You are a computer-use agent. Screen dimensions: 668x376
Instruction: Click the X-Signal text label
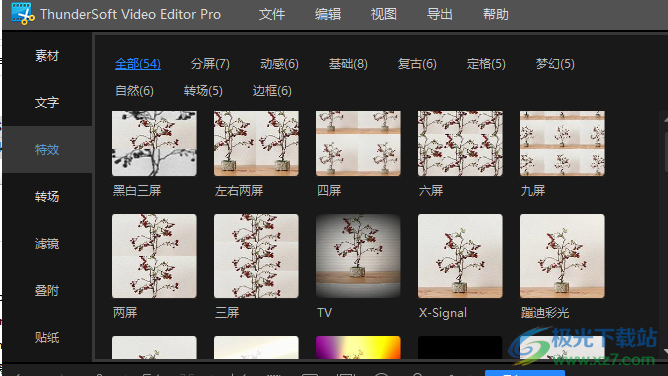443,313
